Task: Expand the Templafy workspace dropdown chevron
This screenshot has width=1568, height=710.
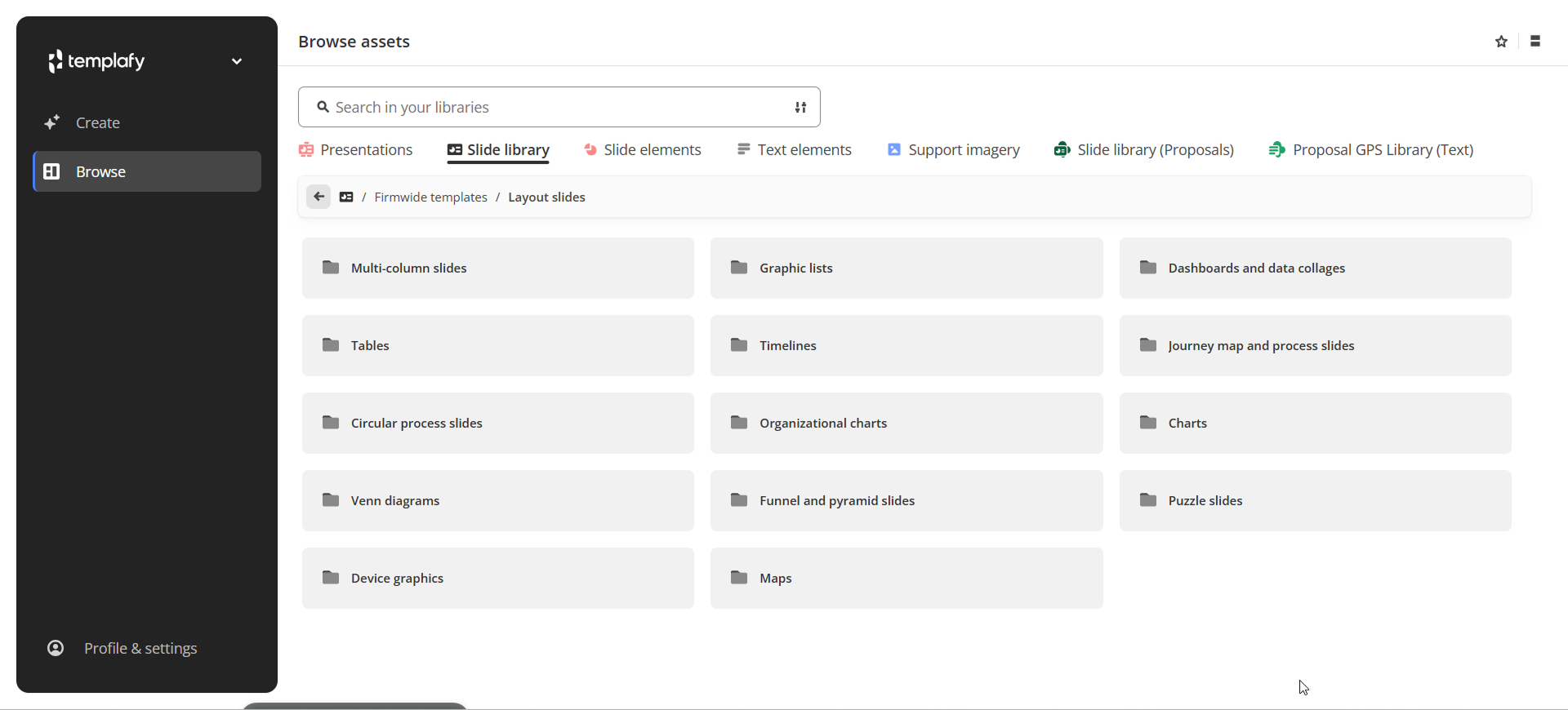Action: 237,61
